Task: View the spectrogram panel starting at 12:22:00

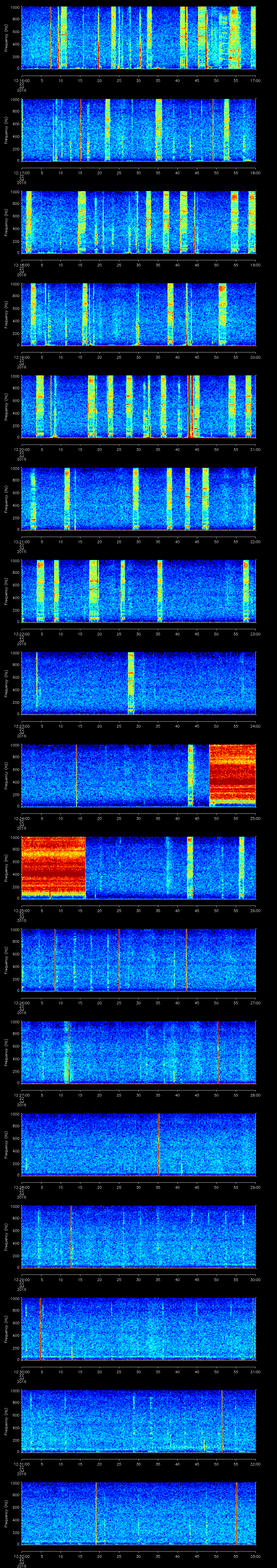Action: [x=139, y=591]
